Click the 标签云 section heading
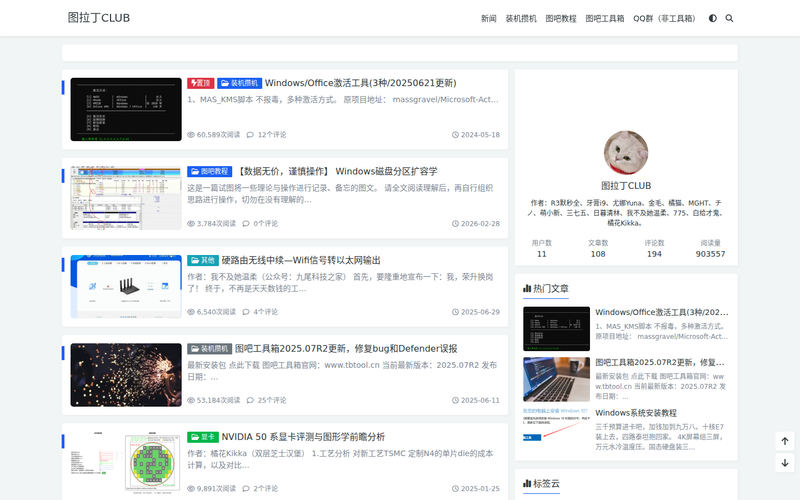This screenshot has height=500, width=800. (541, 483)
